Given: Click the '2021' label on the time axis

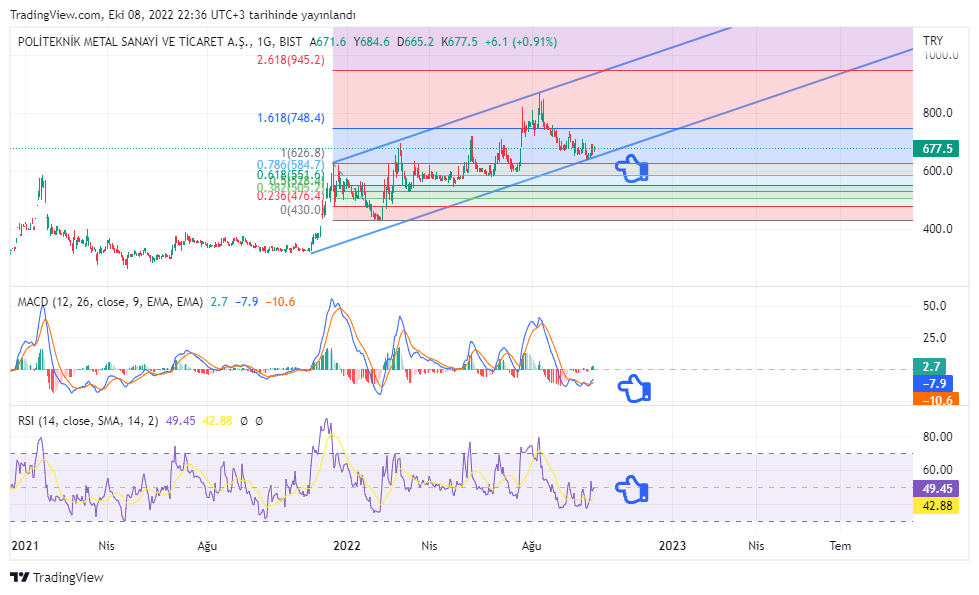Looking at the screenshot, I should 25,546.
